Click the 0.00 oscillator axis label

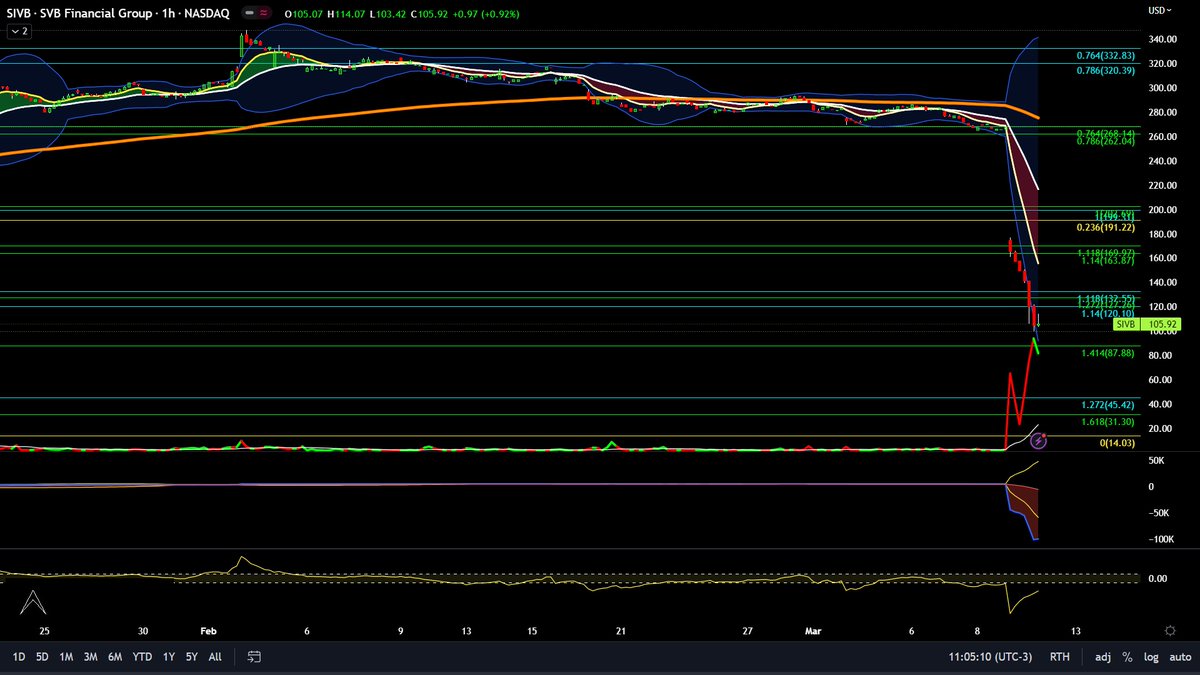point(1156,579)
